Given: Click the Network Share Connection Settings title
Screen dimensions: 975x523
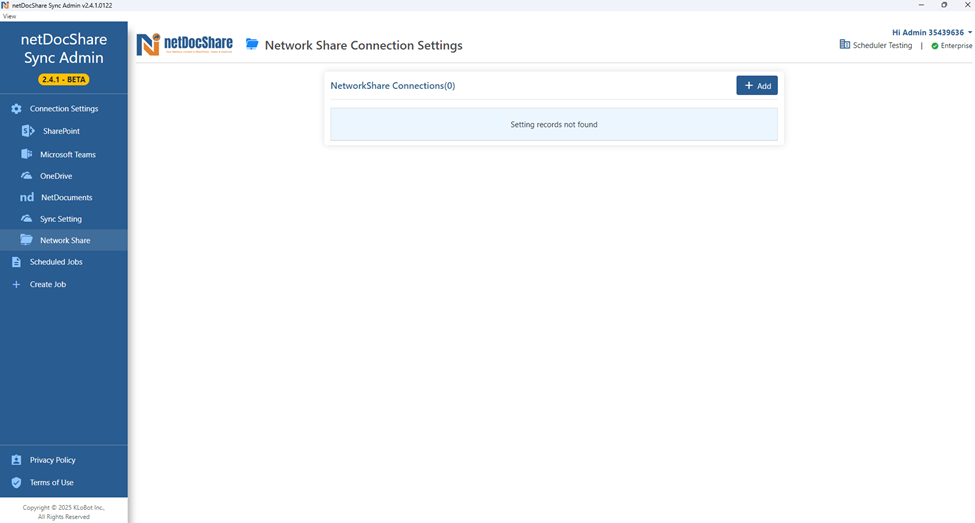Looking at the screenshot, I should coord(364,45).
